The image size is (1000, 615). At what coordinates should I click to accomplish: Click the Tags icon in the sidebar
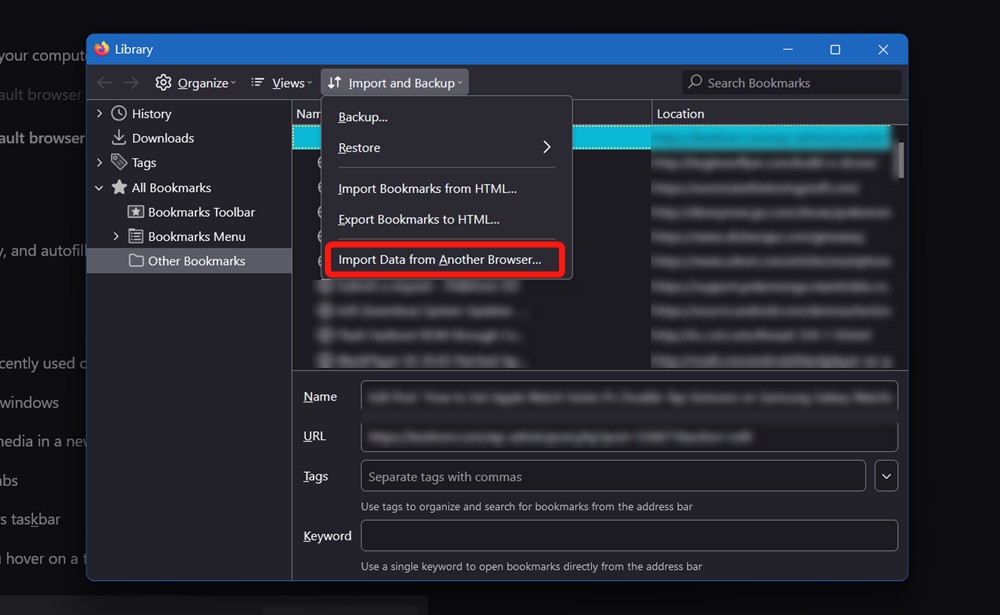point(118,162)
